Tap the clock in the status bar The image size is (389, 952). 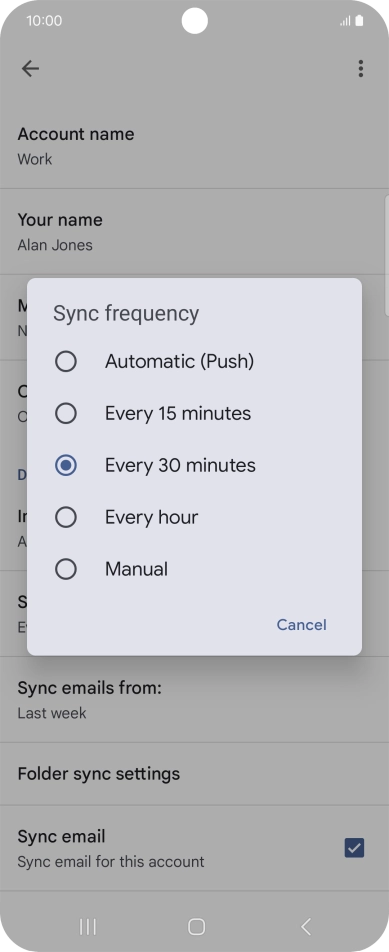(x=44, y=21)
